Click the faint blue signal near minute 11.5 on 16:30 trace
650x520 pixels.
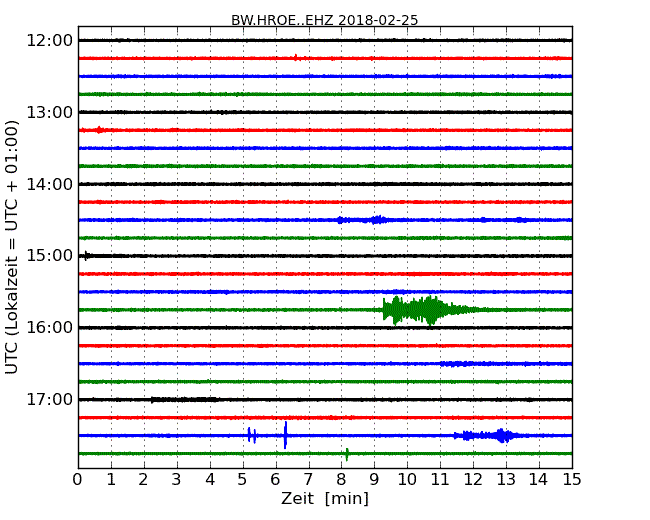pyautogui.click(x=456, y=364)
